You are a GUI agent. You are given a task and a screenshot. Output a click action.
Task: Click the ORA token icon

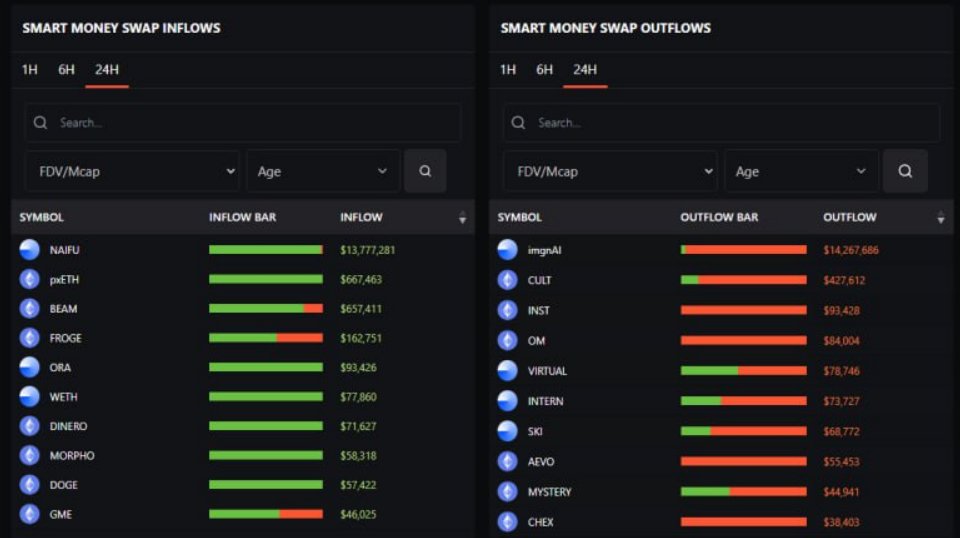click(x=29, y=367)
